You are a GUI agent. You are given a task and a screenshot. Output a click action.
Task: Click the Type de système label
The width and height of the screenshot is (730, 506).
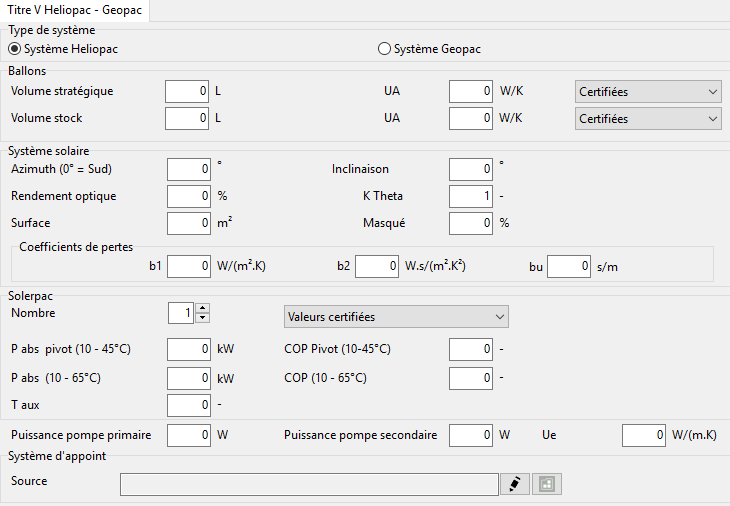point(52,30)
